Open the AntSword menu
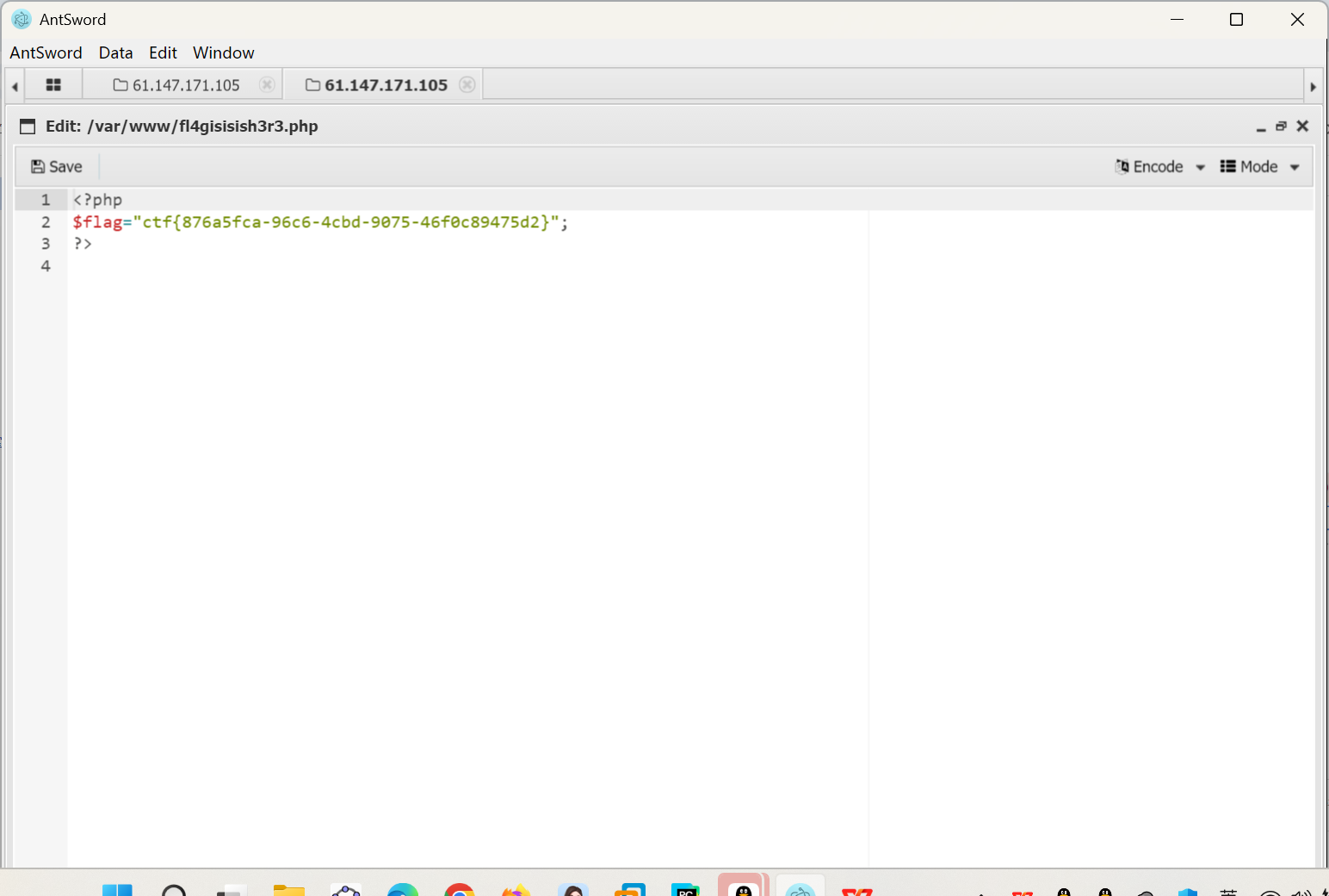This screenshot has width=1329, height=896. [x=46, y=53]
